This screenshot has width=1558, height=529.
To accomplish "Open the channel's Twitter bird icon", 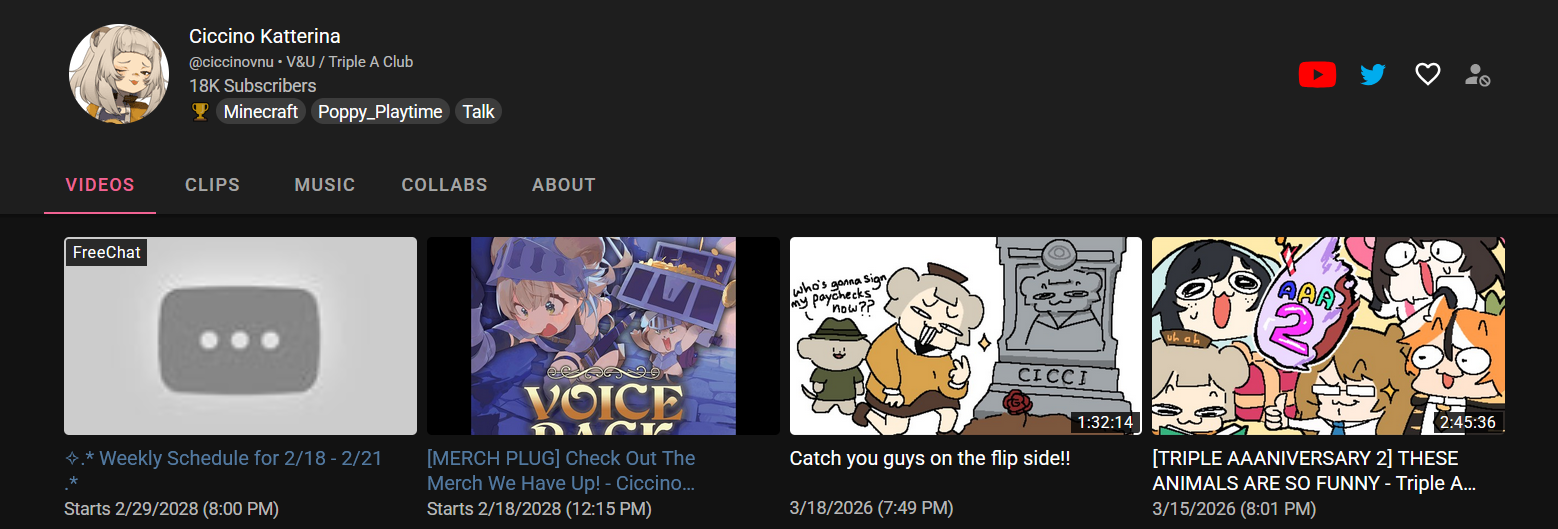I will click(1373, 74).
